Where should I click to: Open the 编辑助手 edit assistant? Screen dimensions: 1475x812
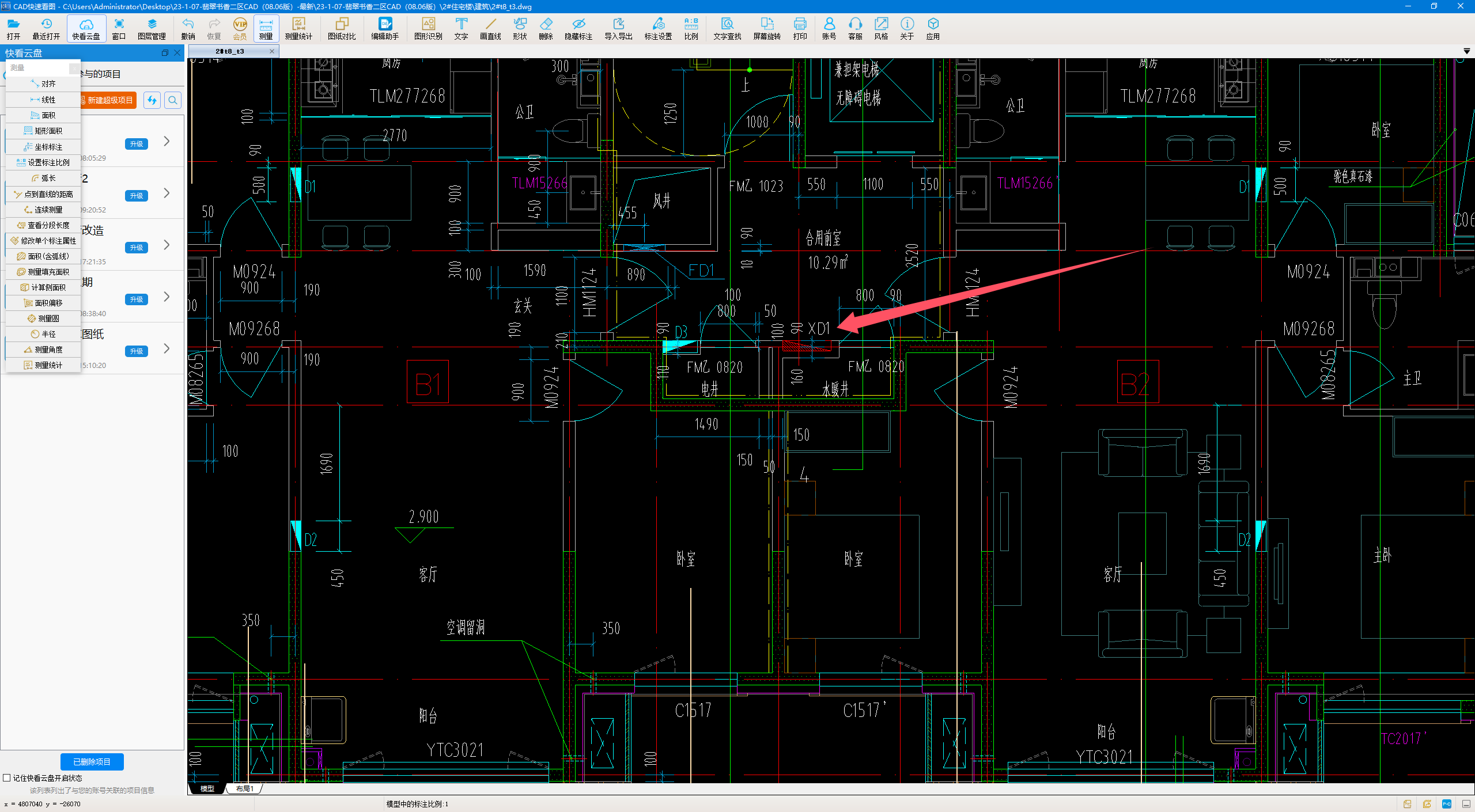(385, 28)
